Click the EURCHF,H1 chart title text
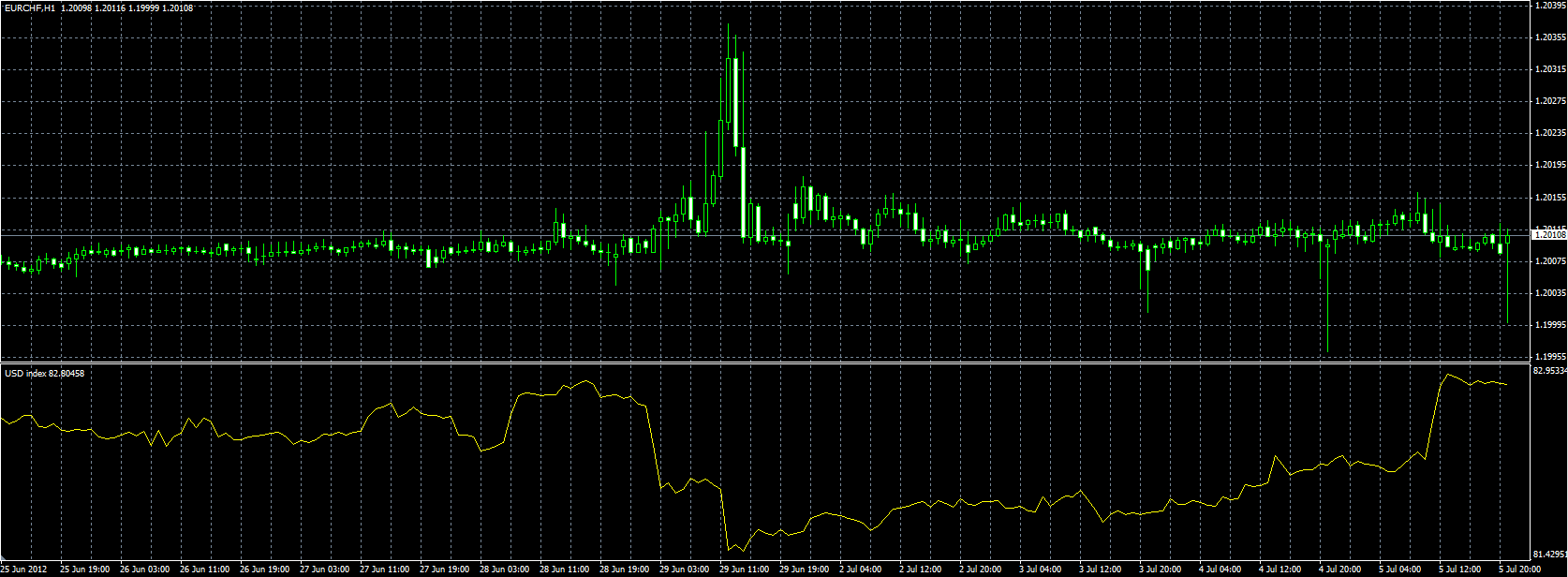1568x577 pixels. pyautogui.click(x=28, y=7)
